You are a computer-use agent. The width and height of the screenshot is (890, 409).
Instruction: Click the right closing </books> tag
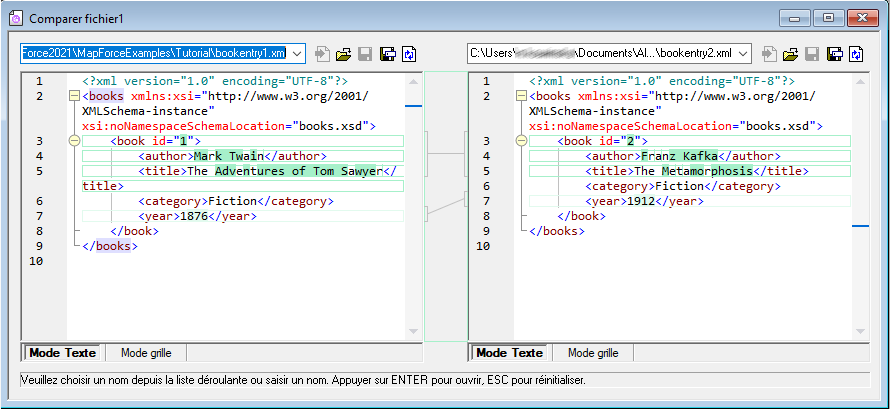point(557,231)
